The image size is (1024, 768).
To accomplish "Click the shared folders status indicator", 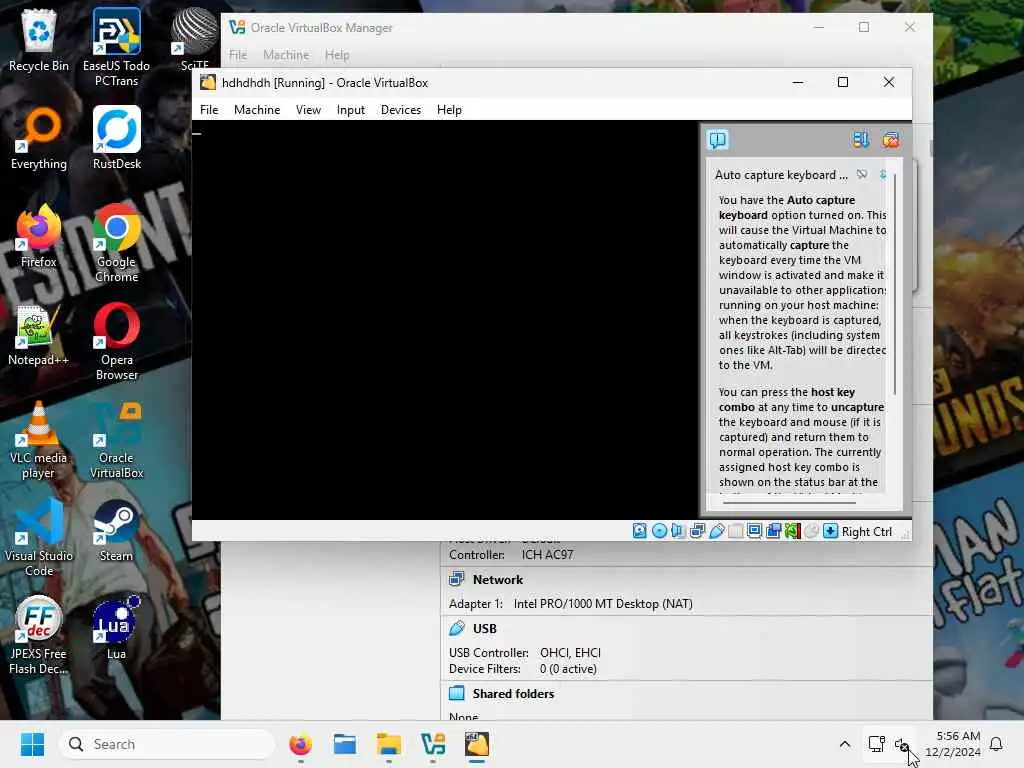I will pyautogui.click(x=735, y=531).
